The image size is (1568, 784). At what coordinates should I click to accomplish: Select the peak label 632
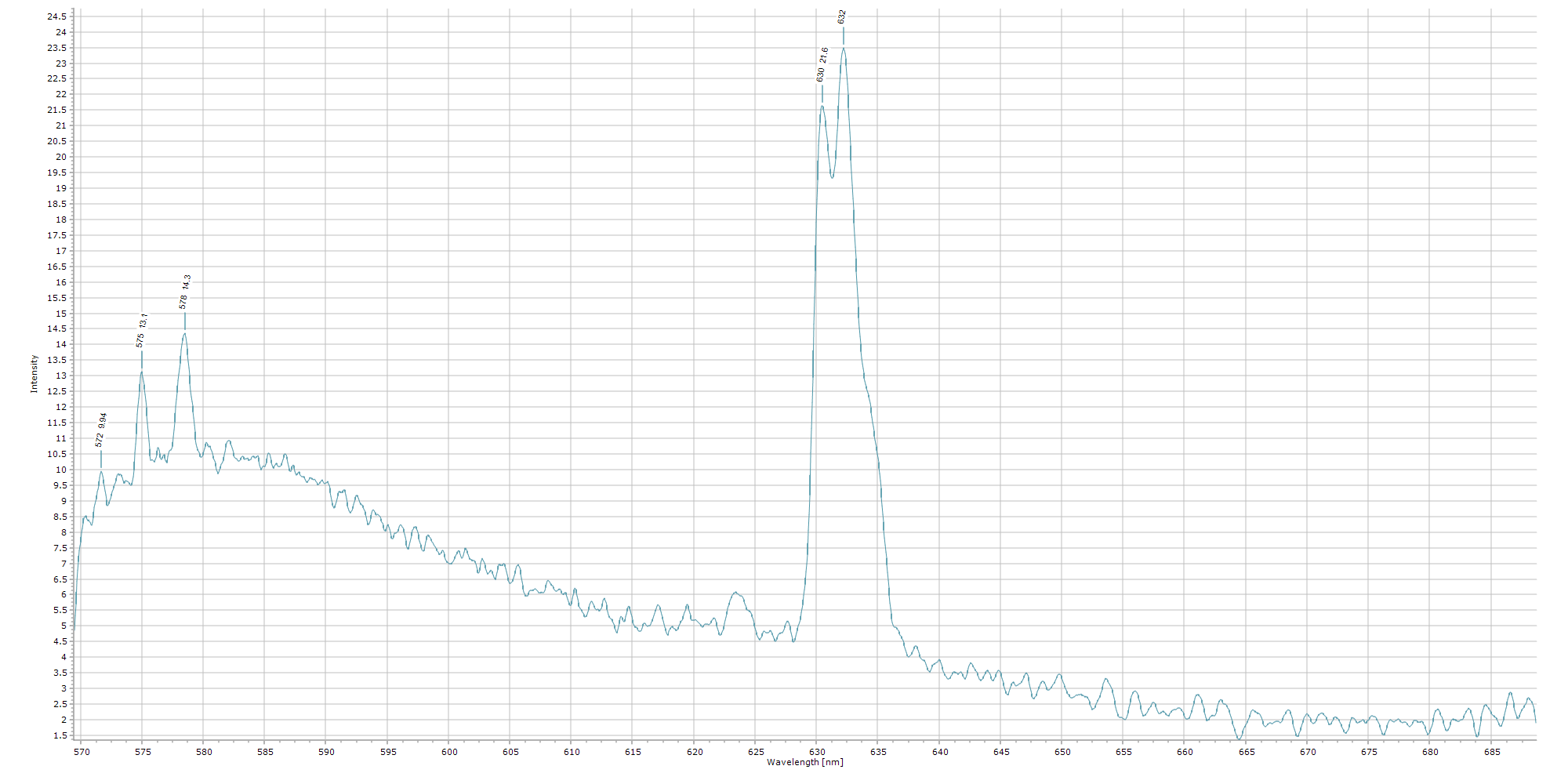coord(842,17)
